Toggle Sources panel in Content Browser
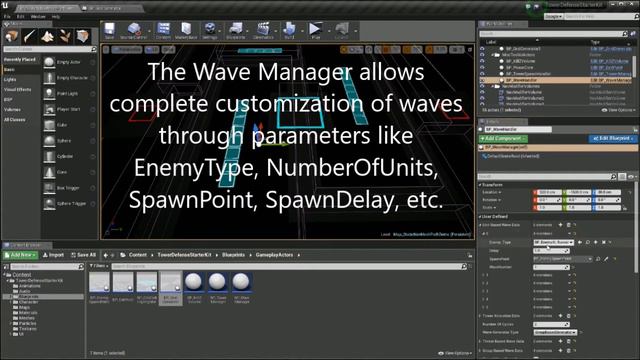 (6, 267)
